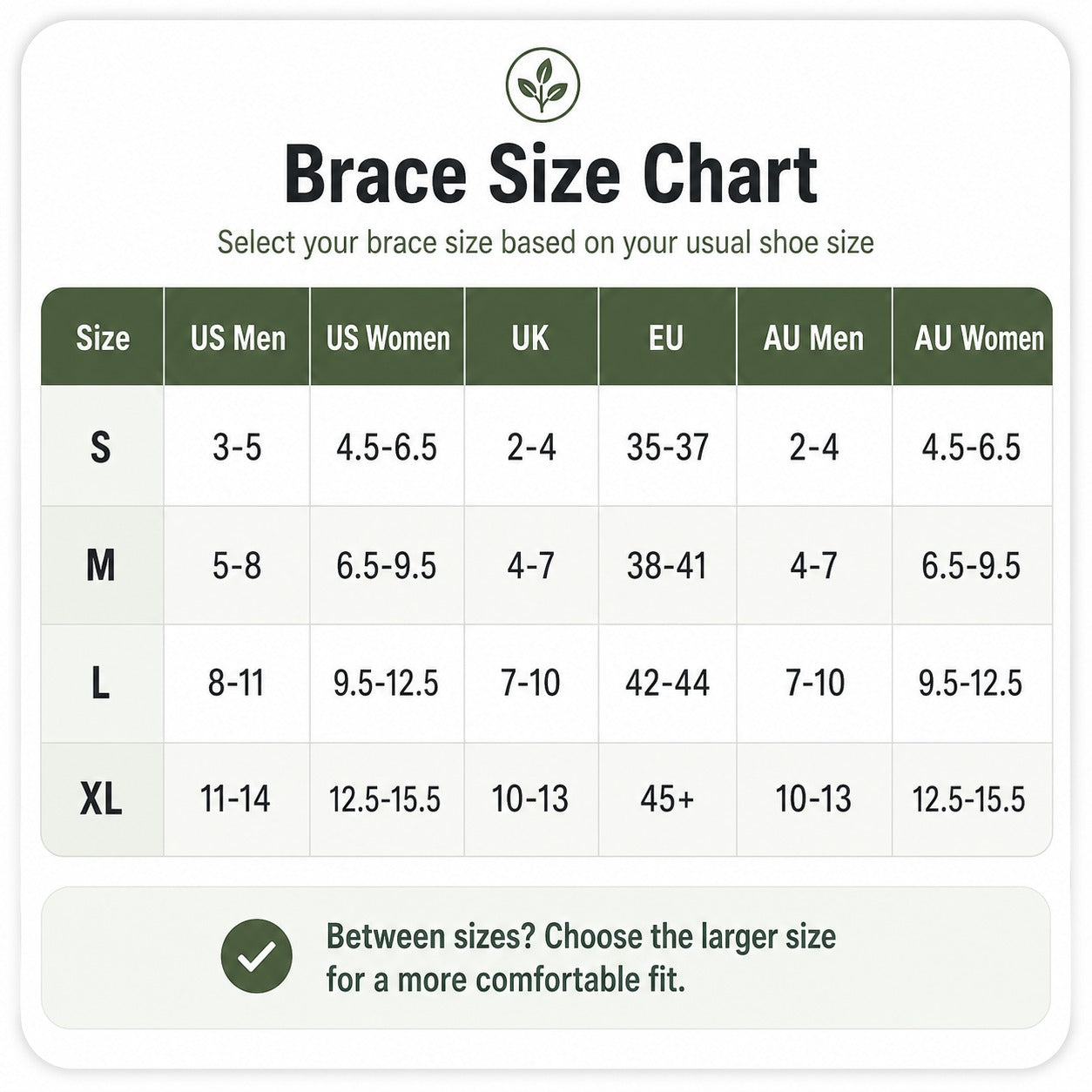
Task: Click the S size row label
Action: pos(101,448)
